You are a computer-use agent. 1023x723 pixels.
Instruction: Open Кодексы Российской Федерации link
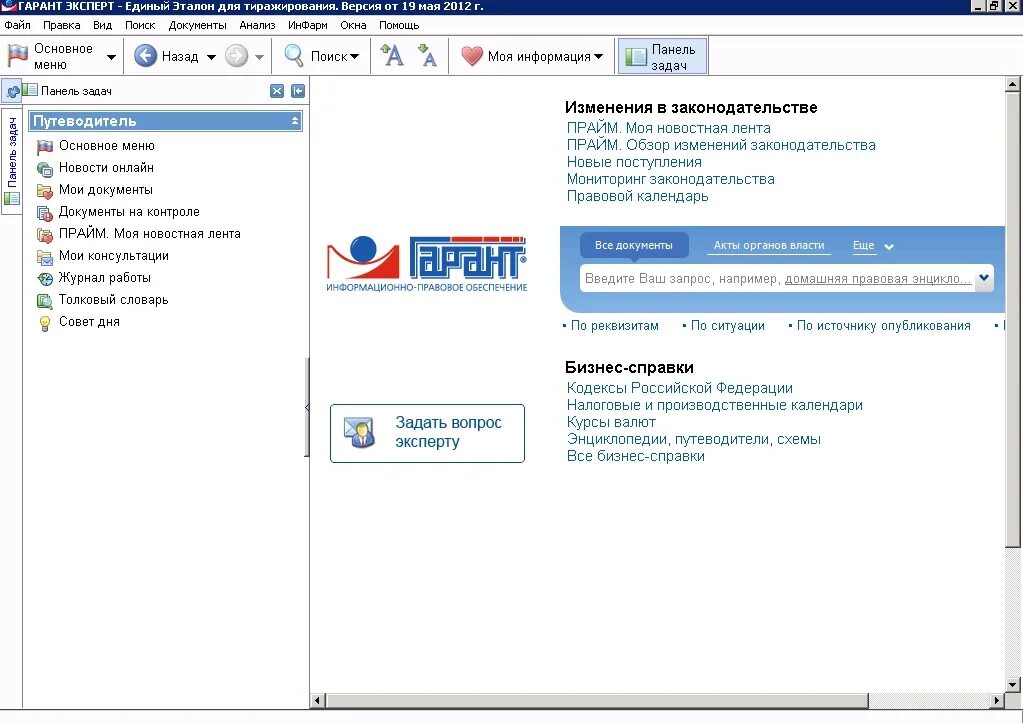pyautogui.click(x=680, y=388)
